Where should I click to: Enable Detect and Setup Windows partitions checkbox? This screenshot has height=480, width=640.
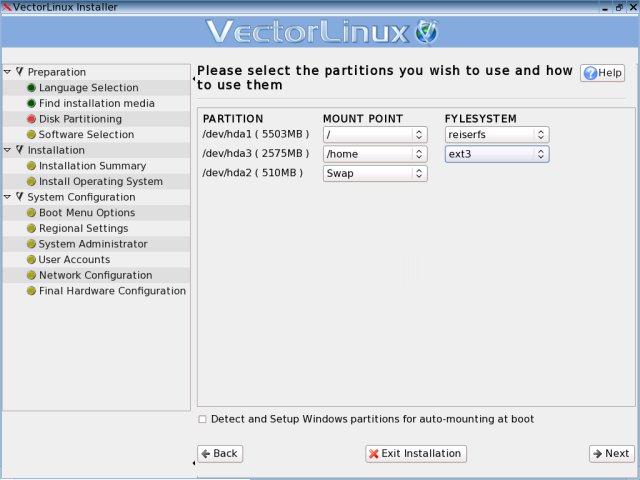tap(203, 419)
